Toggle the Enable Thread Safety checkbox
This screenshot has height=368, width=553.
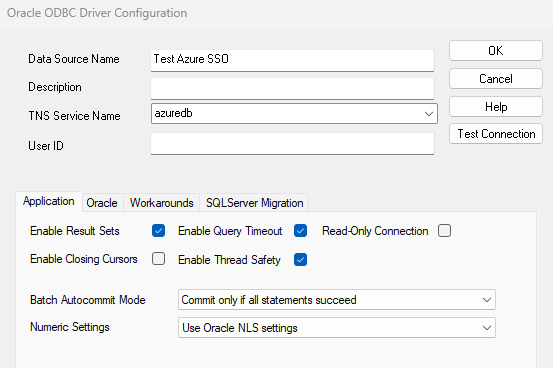(300, 260)
